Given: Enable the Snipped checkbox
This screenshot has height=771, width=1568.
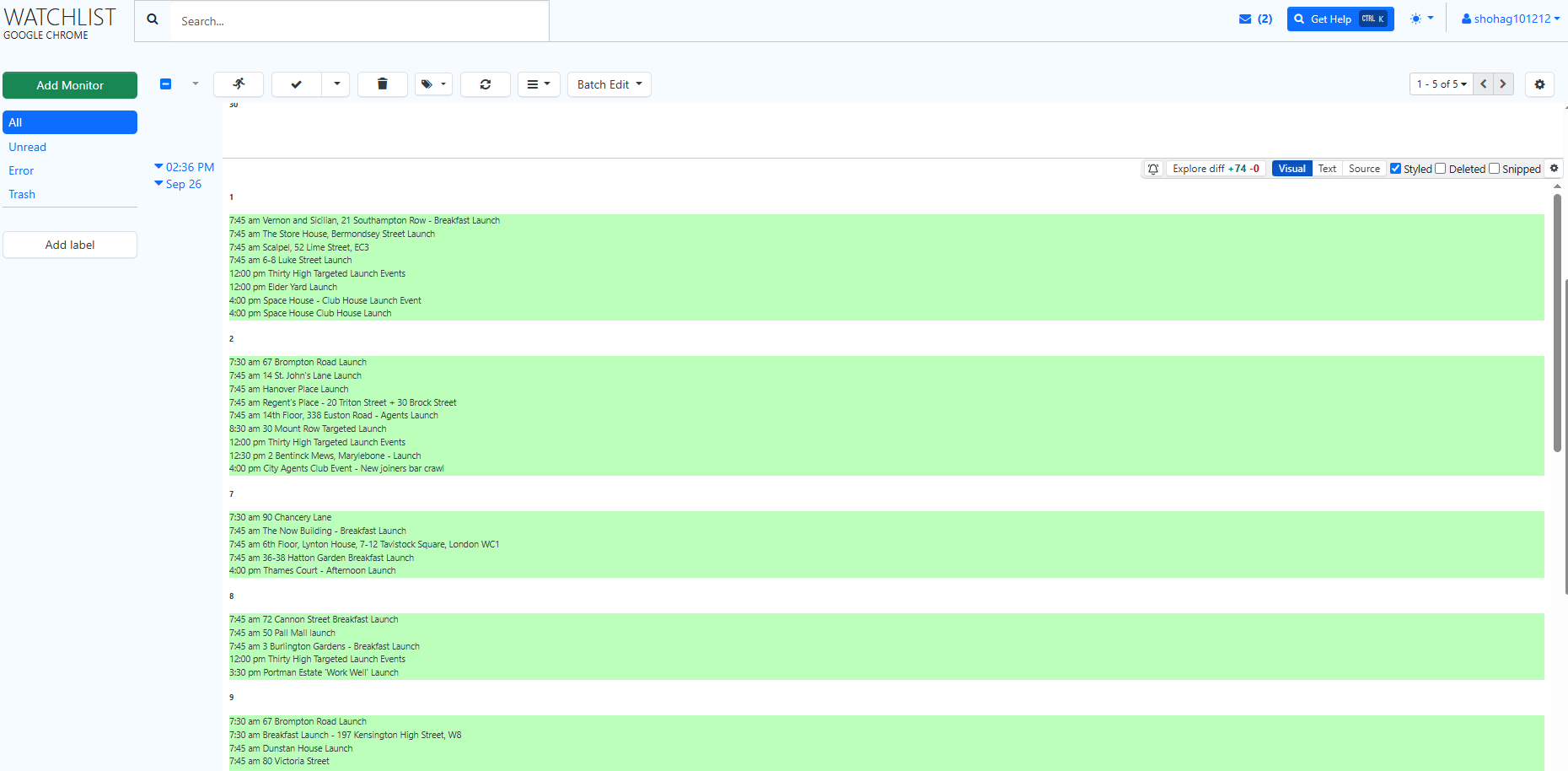Looking at the screenshot, I should (x=1495, y=169).
